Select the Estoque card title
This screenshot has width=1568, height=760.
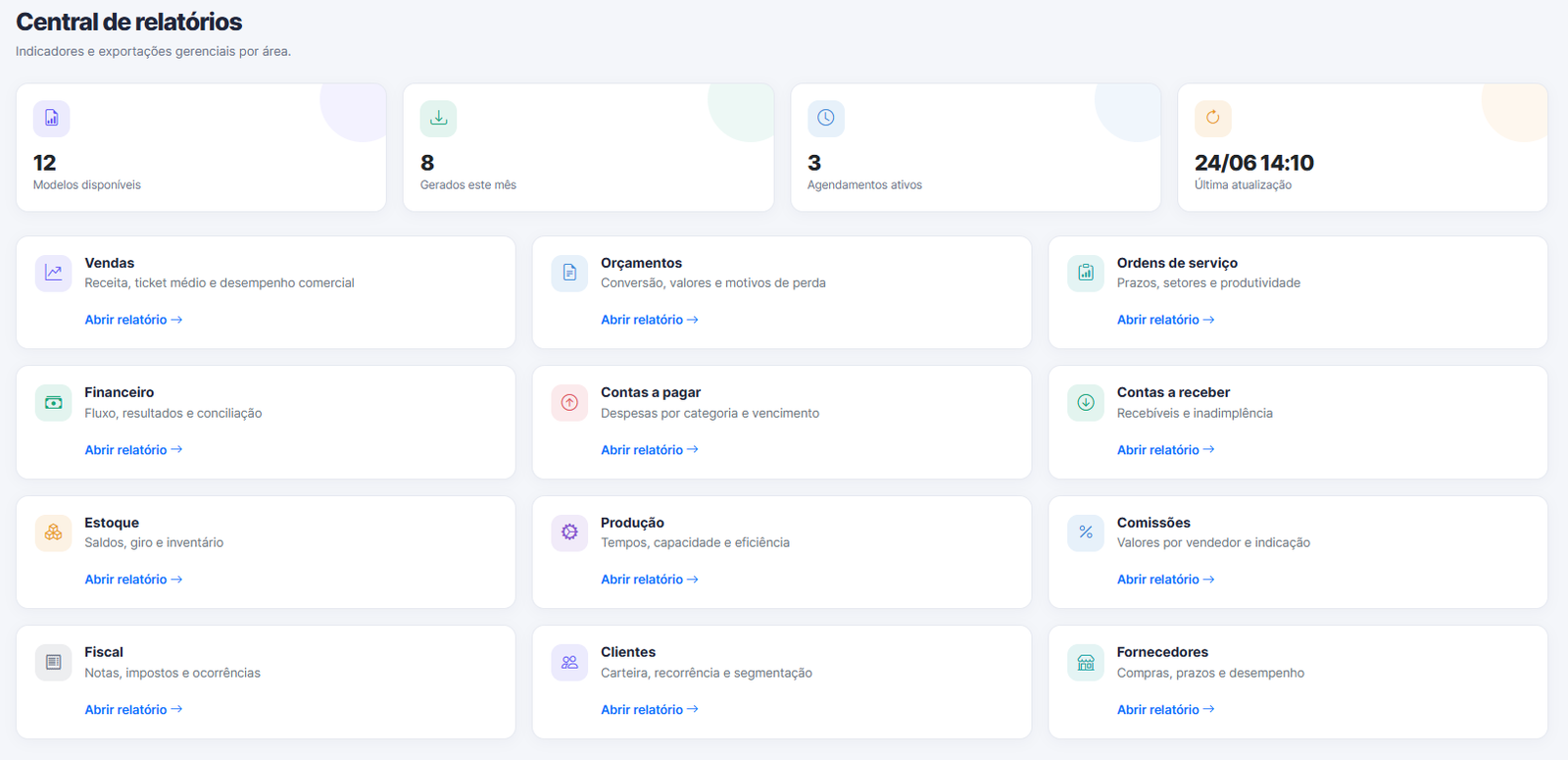pyautogui.click(x=112, y=523)
